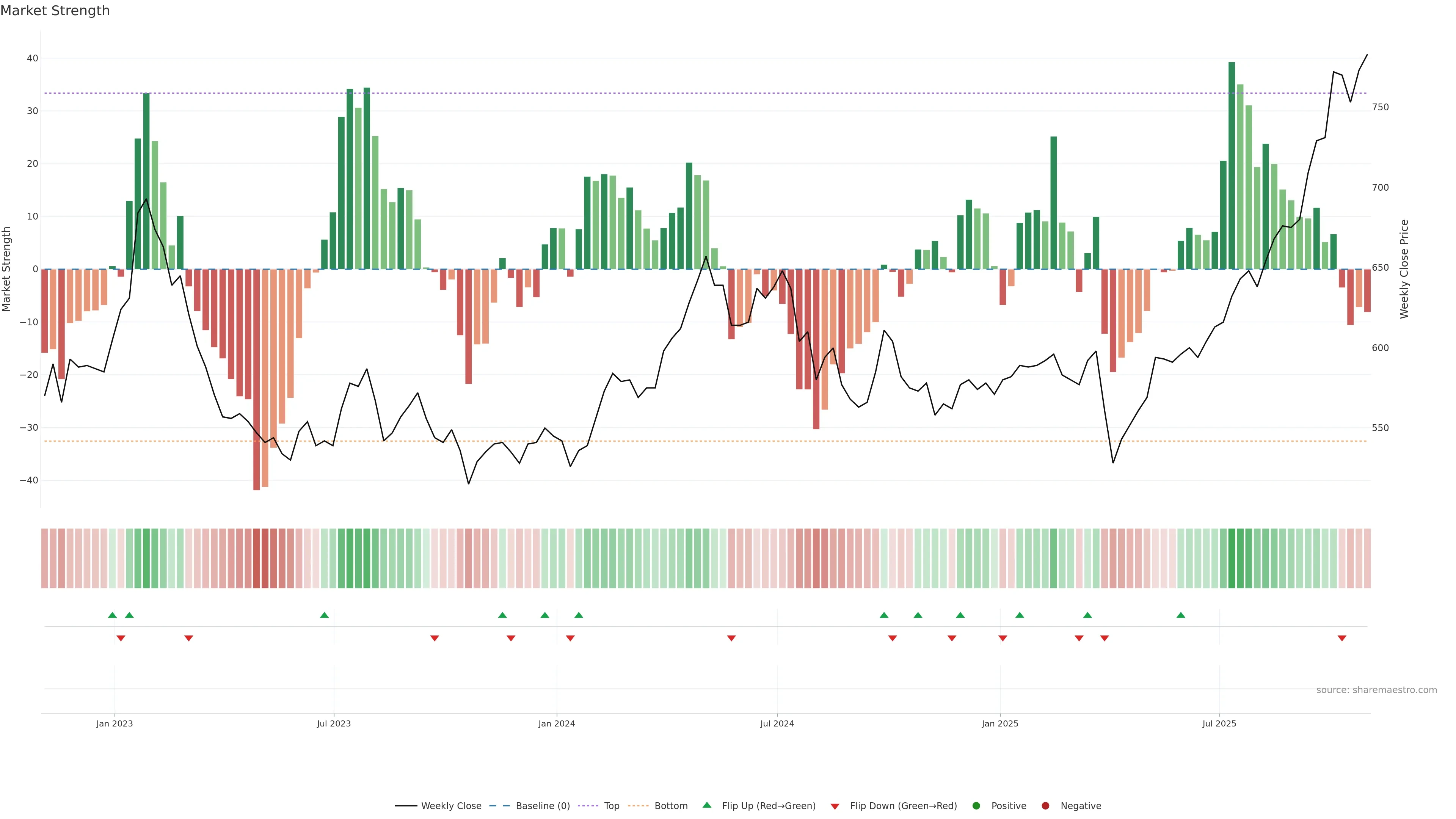Click green triangle icon in Flip Up legend

tap(706, 805)
